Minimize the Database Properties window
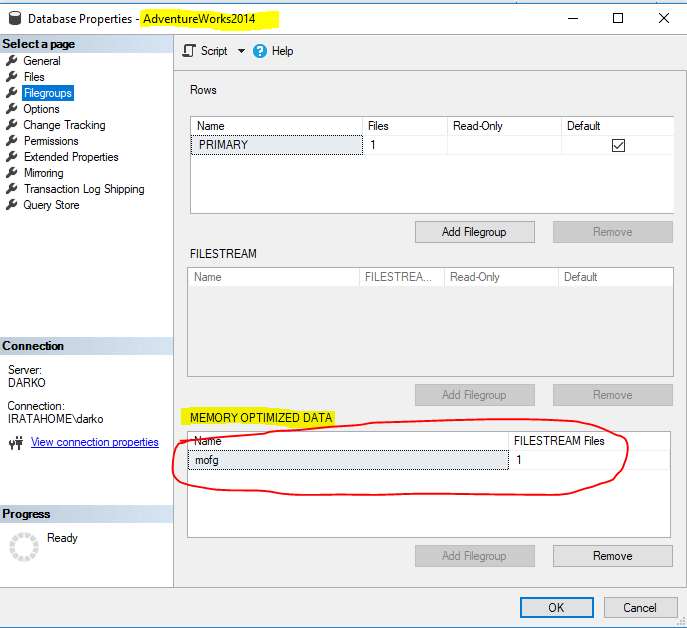Viewport: 687px width, 628px height. coord(573,18)
